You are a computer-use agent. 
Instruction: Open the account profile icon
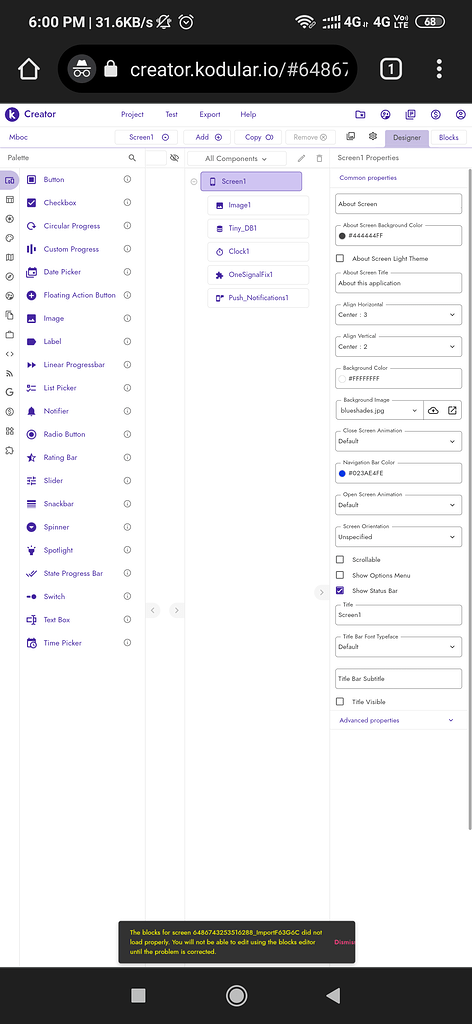(461, 114)
